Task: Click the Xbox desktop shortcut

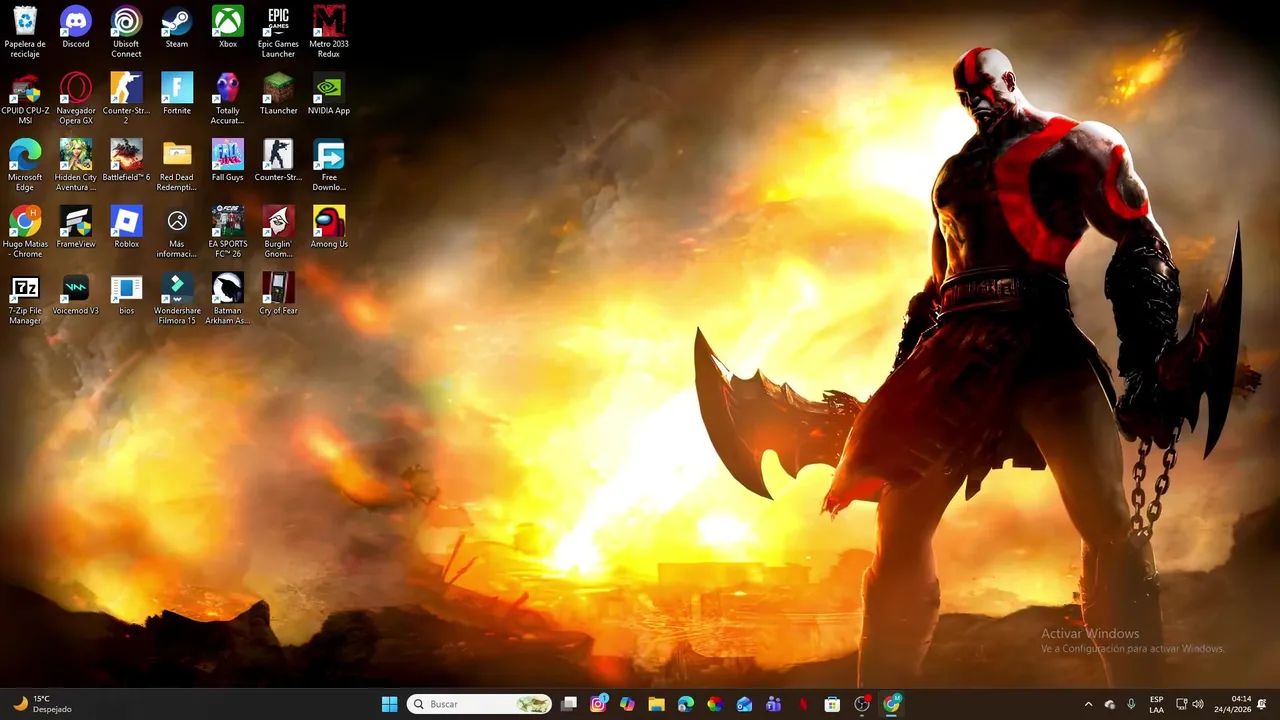Action: [x=228, y=28]
